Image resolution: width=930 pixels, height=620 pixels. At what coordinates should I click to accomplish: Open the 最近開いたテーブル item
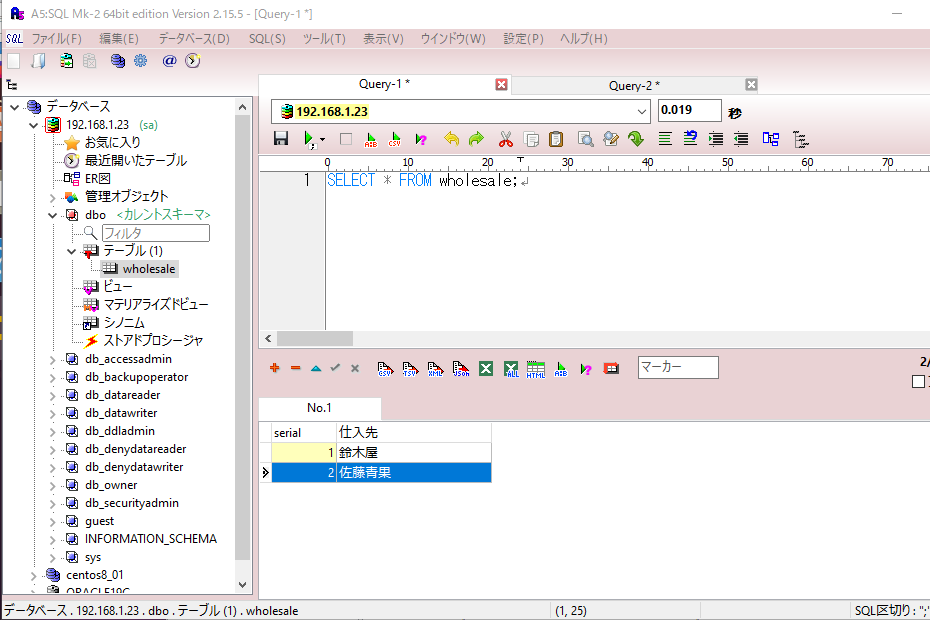click(x=135, y=161)
